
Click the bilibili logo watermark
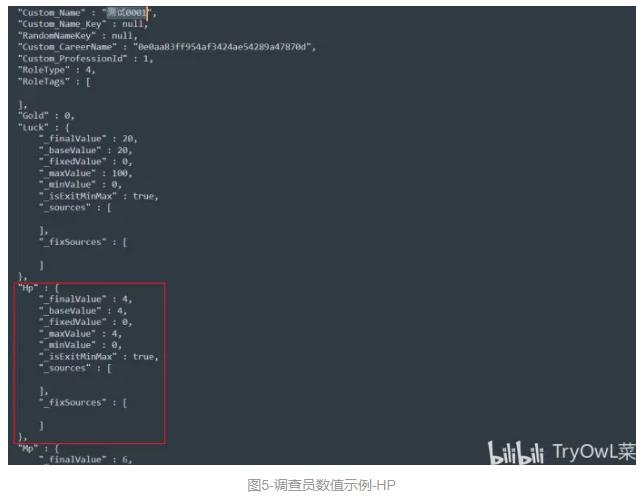coord(515,453)
